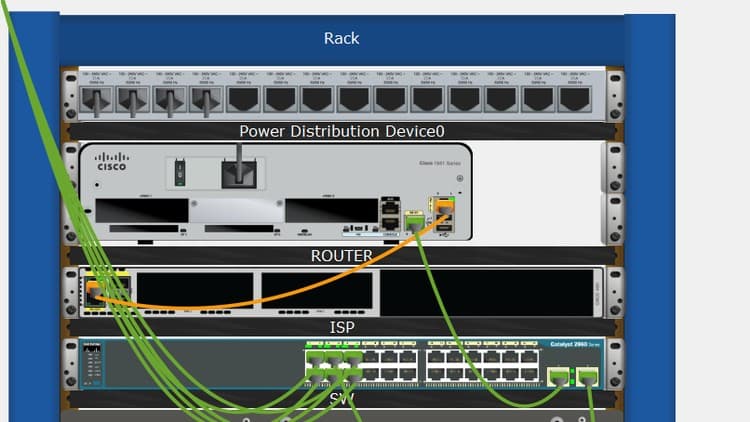
Task: Click the first plugged PDU power outlet
Action: [96, 100]
